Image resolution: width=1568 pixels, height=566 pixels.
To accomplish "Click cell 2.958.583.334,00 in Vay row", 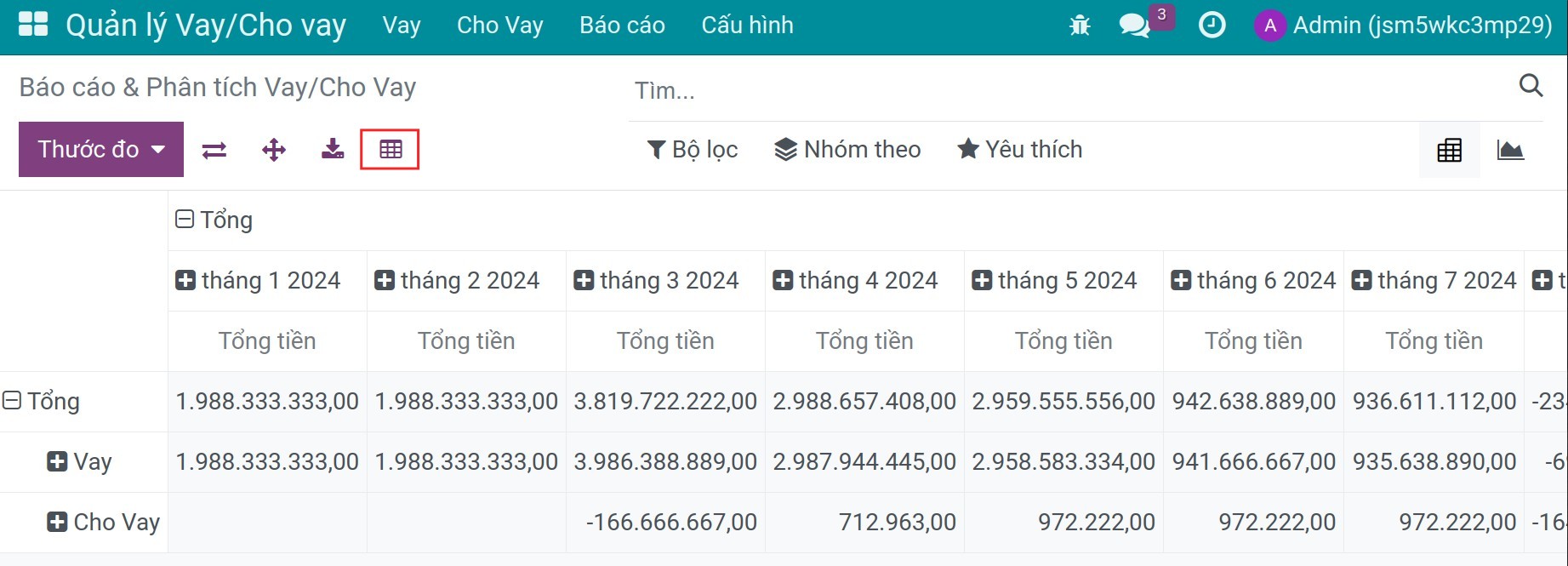I will click(1063, 461).
